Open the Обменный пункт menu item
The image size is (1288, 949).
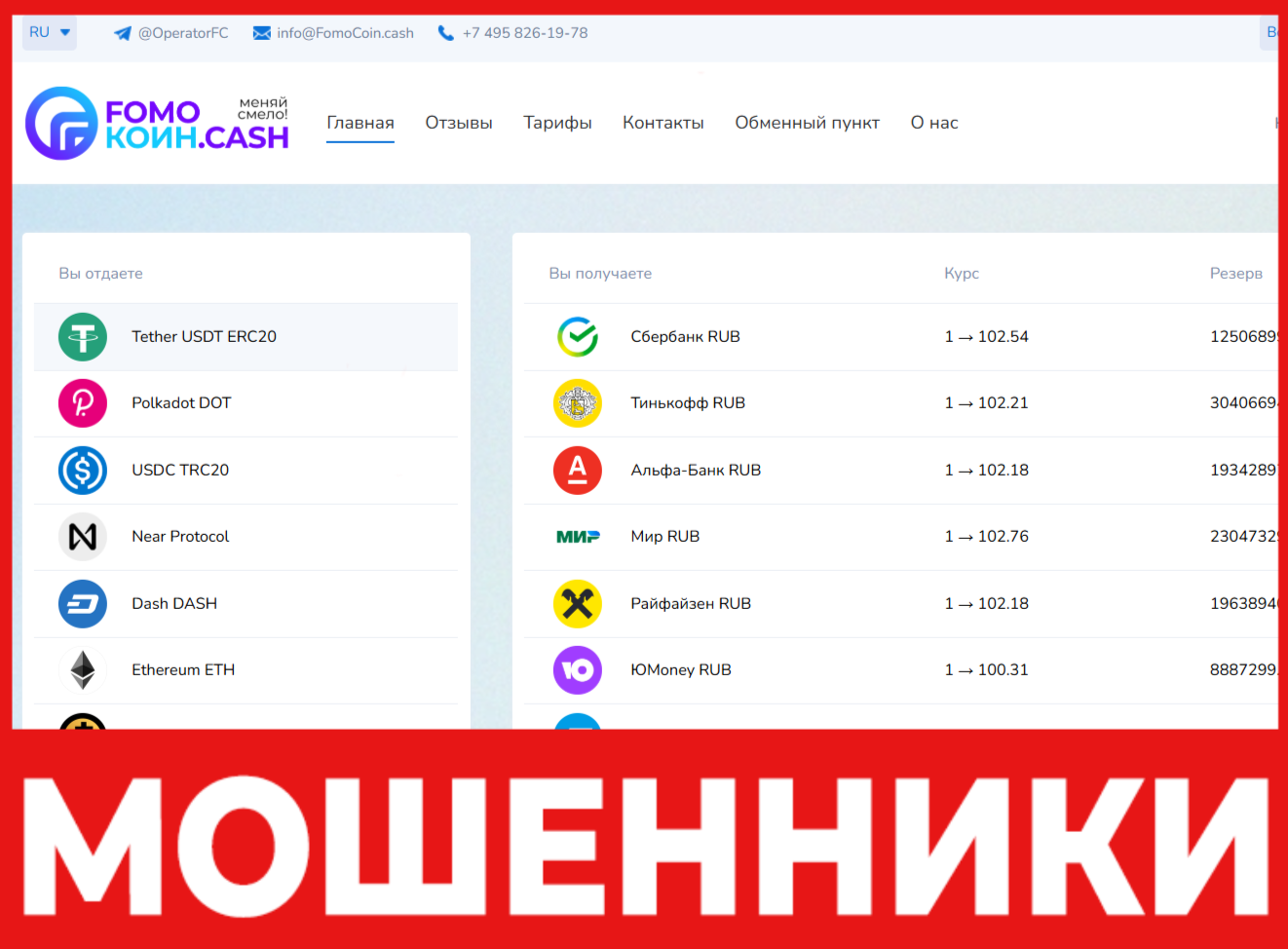[807, 123]
